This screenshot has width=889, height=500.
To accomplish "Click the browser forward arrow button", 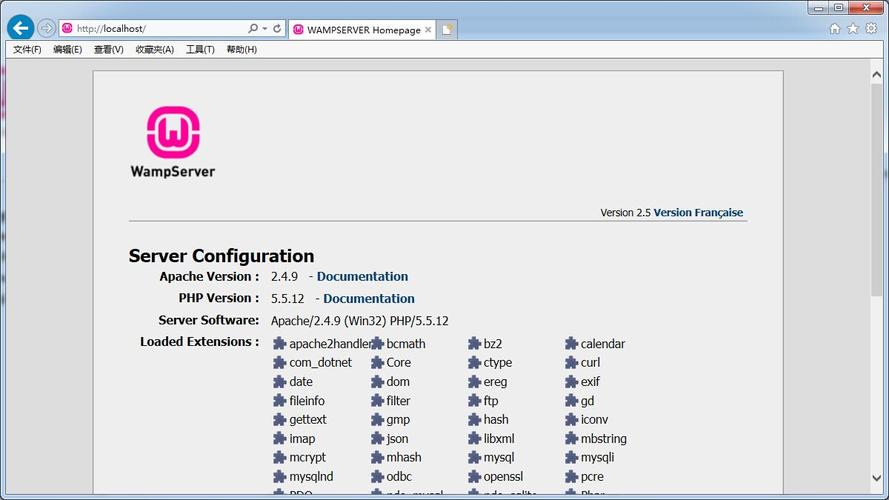I will pos(46,28).
